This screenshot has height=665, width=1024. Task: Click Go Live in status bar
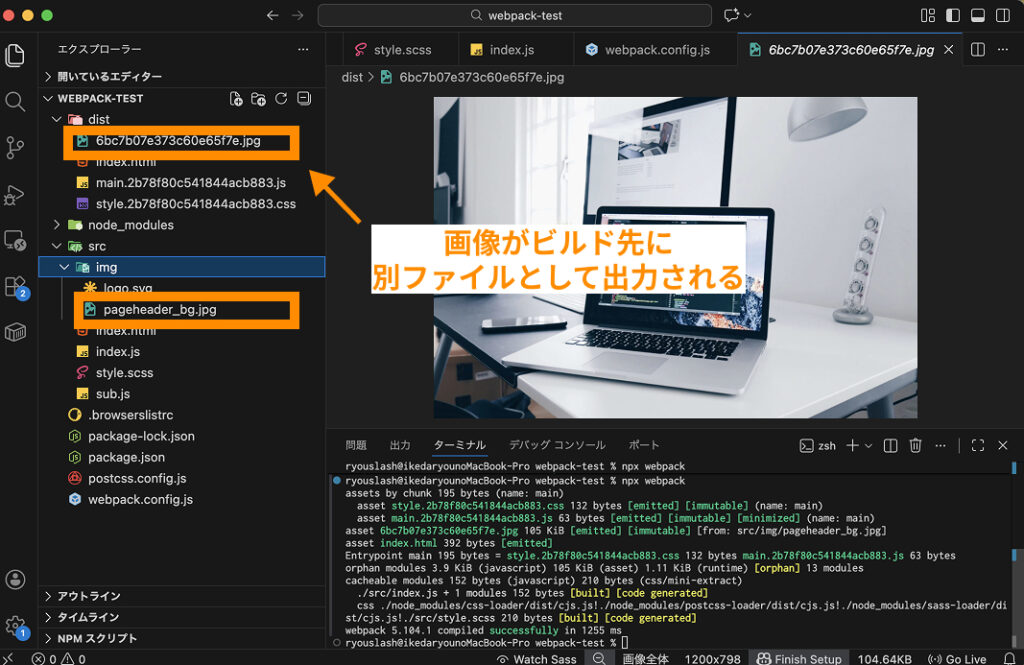tap(958, 659)
